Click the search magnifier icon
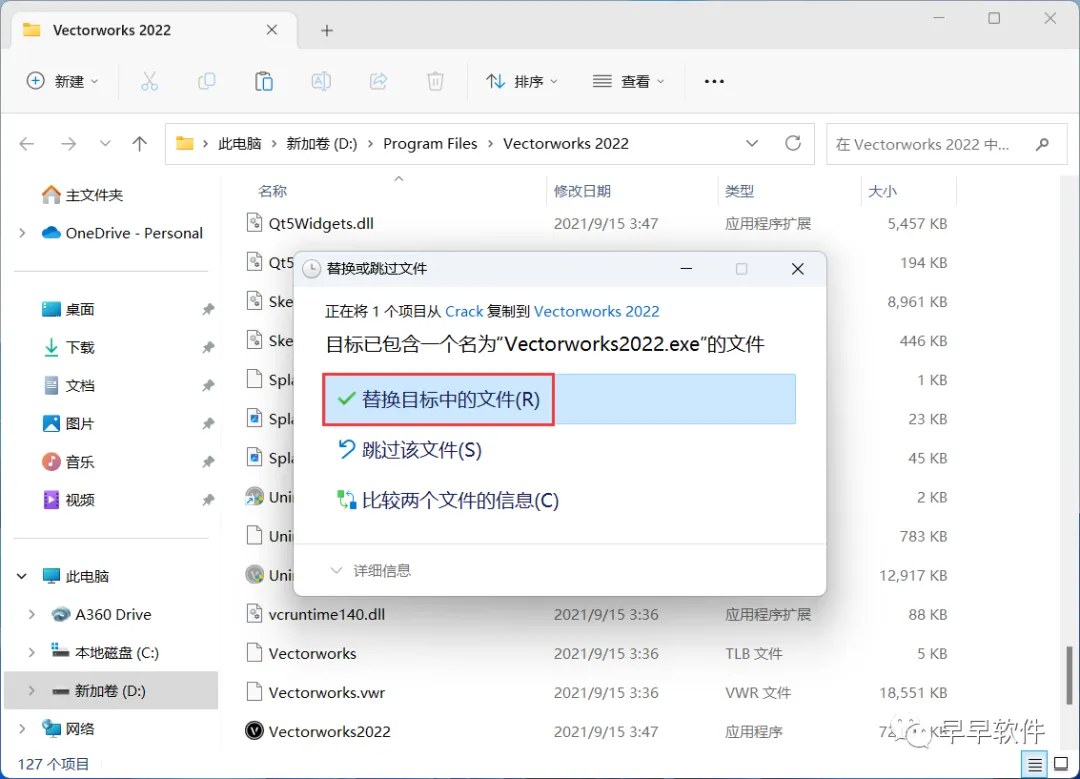 (1042, 144)
